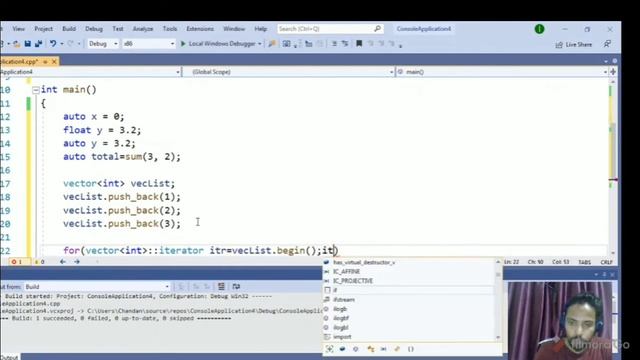Screen dimensions: 640x360
Task: Click the split editor button
Action: pyautogui.click(x=613, y=72)
